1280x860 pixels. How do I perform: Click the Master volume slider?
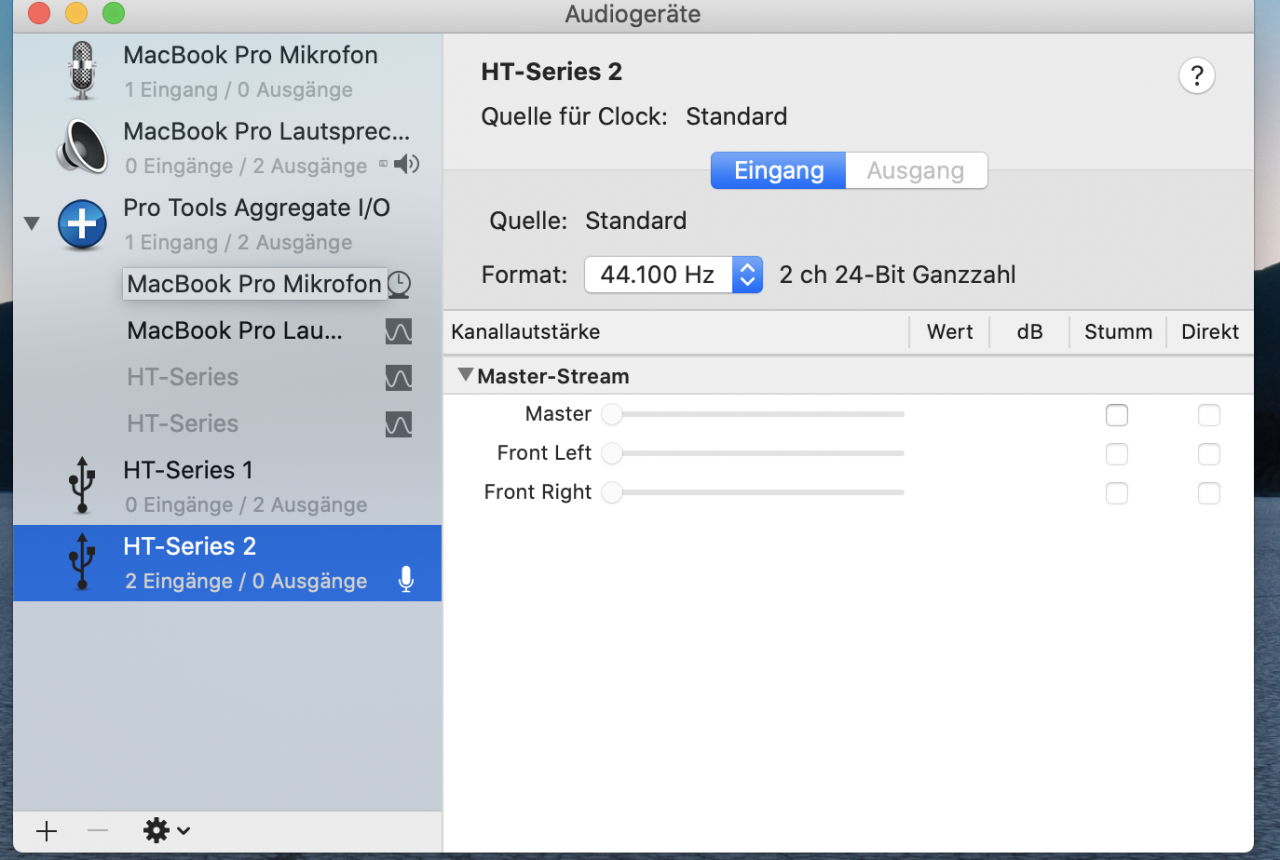(753, 414)
